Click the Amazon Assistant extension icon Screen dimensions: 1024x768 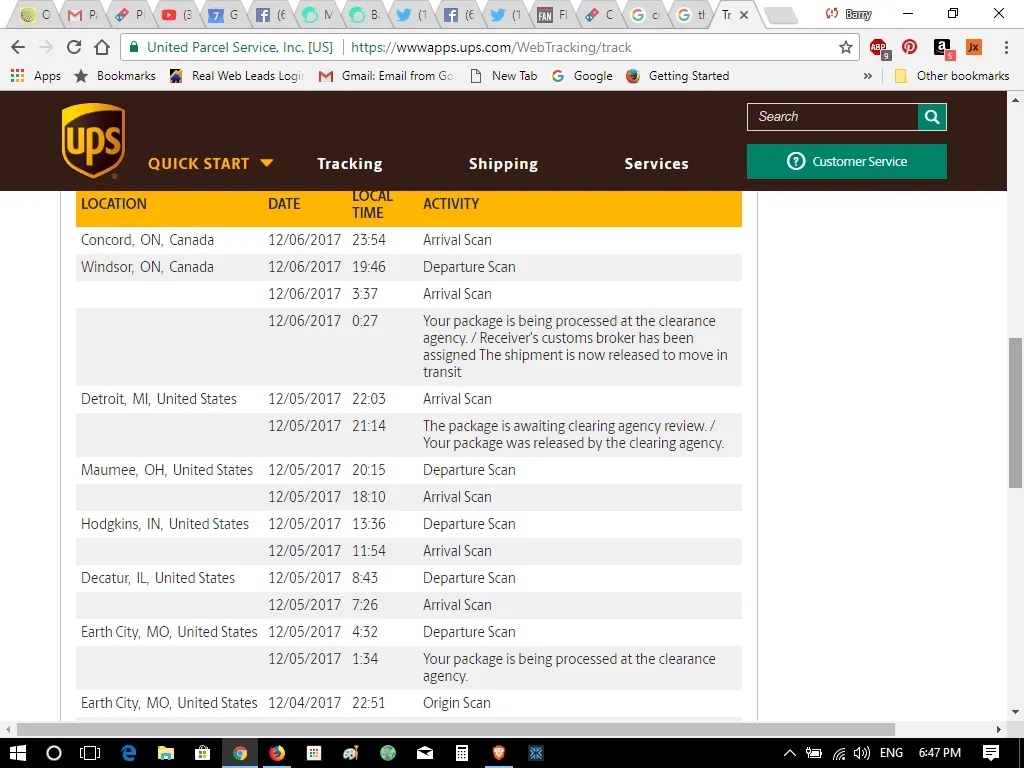point(942,48)
